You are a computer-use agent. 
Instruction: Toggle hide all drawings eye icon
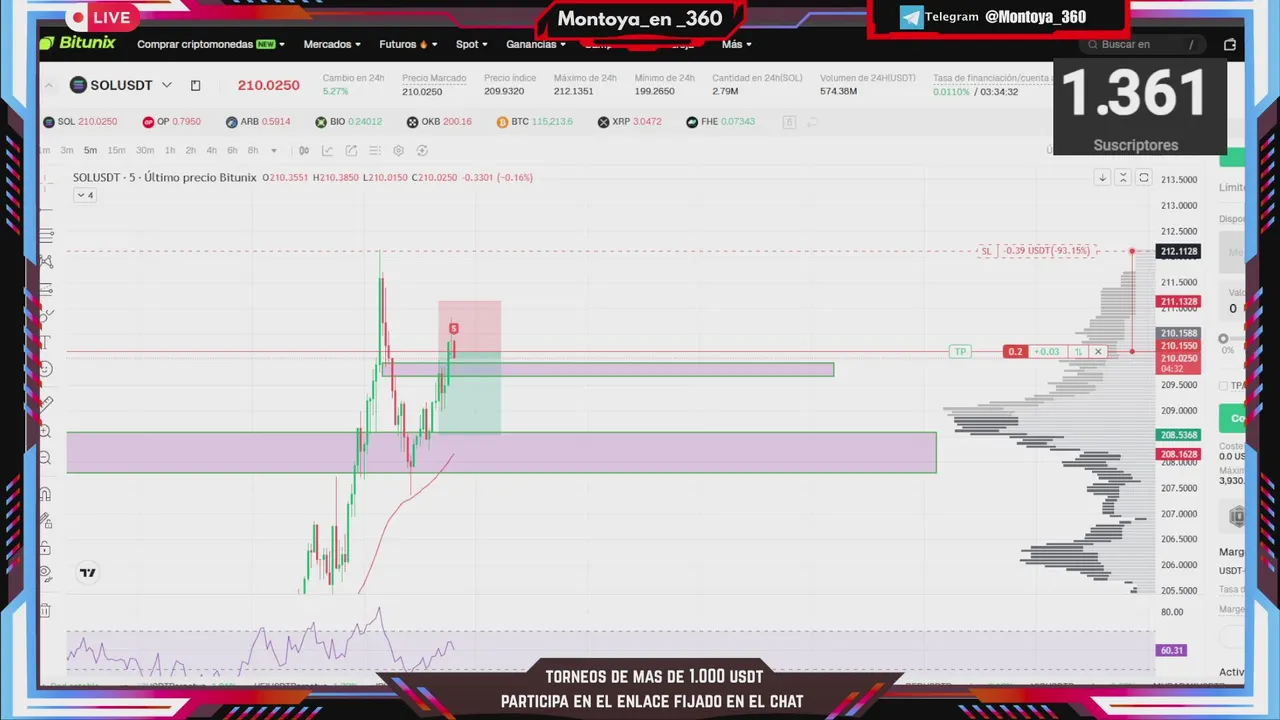(46, 574)
